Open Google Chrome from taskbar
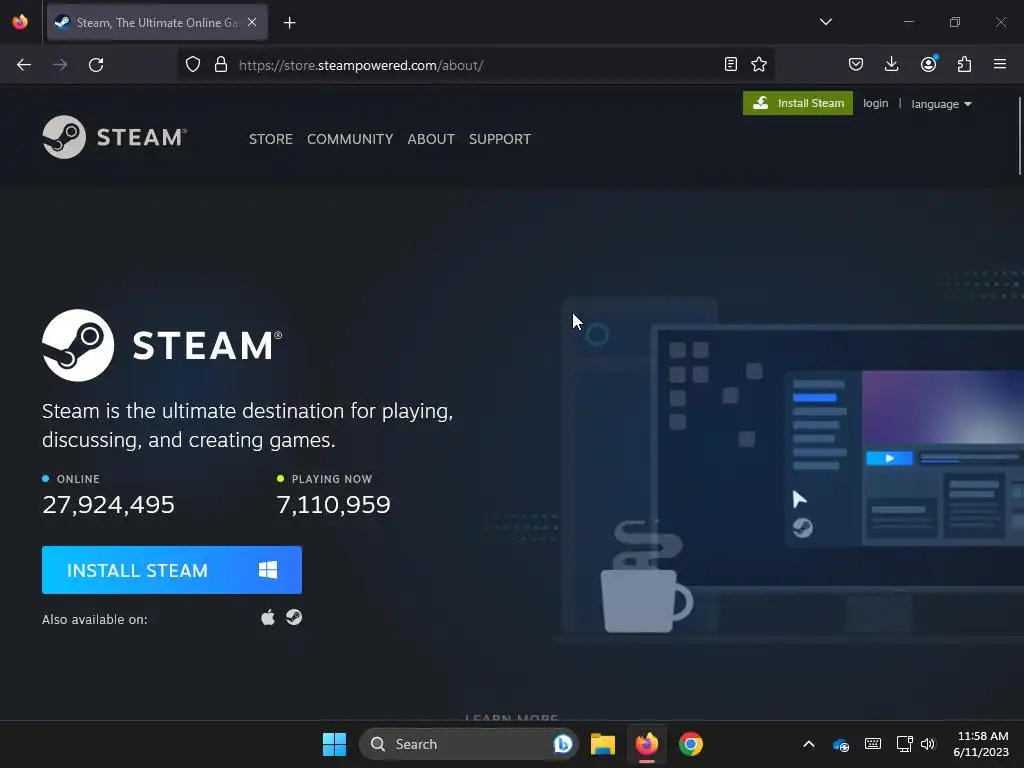Image resolution: width=1024 pixels, height=768 pixels. 691,744
